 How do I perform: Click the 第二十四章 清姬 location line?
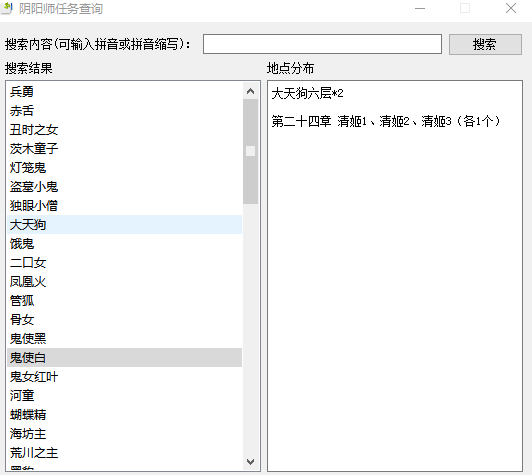click(386, 121)
